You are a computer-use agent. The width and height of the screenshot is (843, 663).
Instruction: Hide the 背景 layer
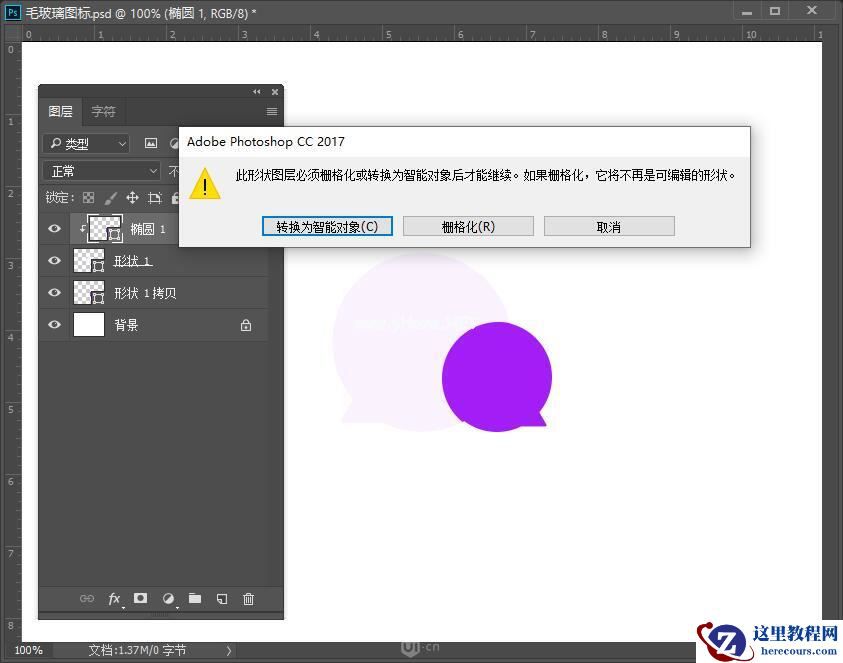point(55,324)
